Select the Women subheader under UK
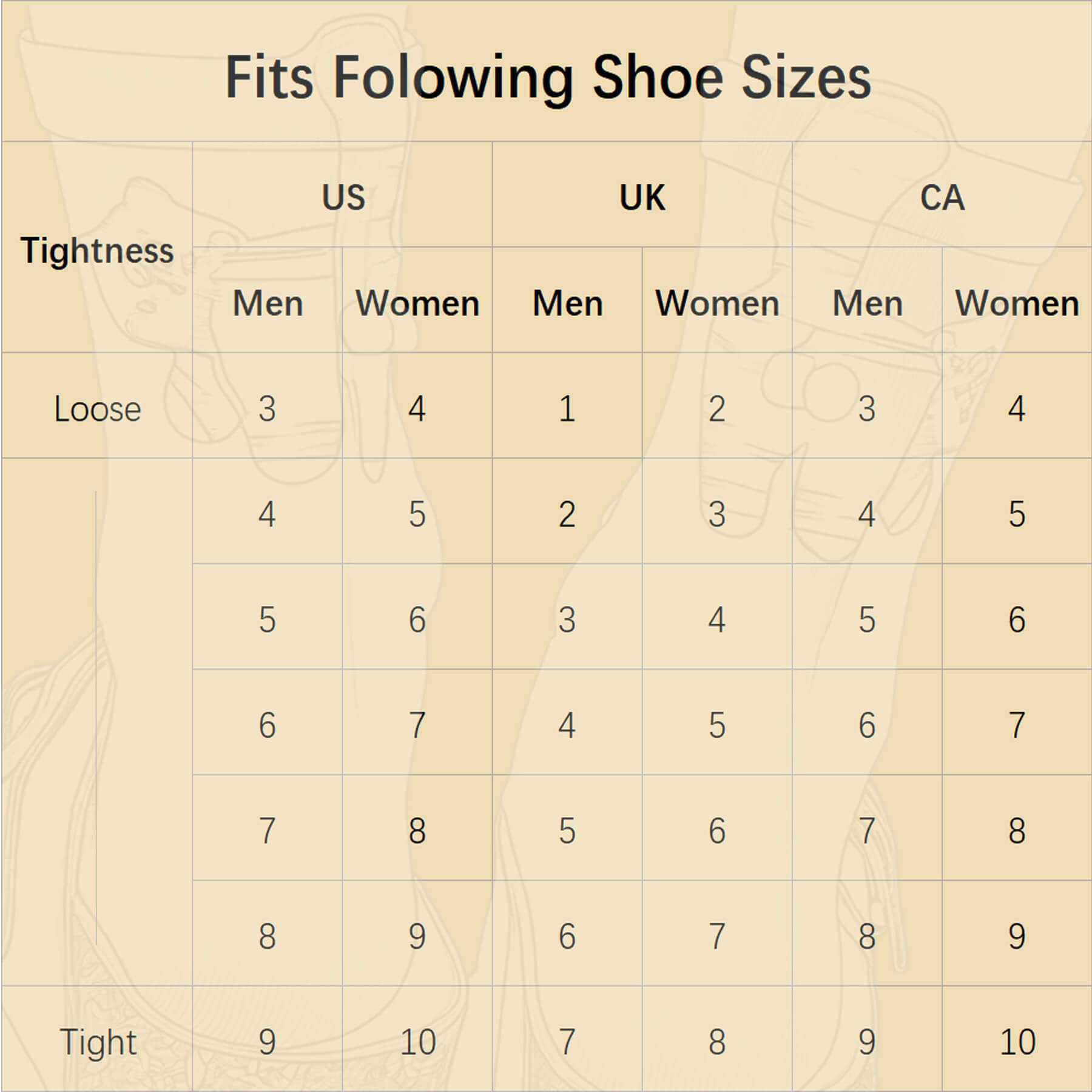The image size is (1092, 1092). coord(717,303)
